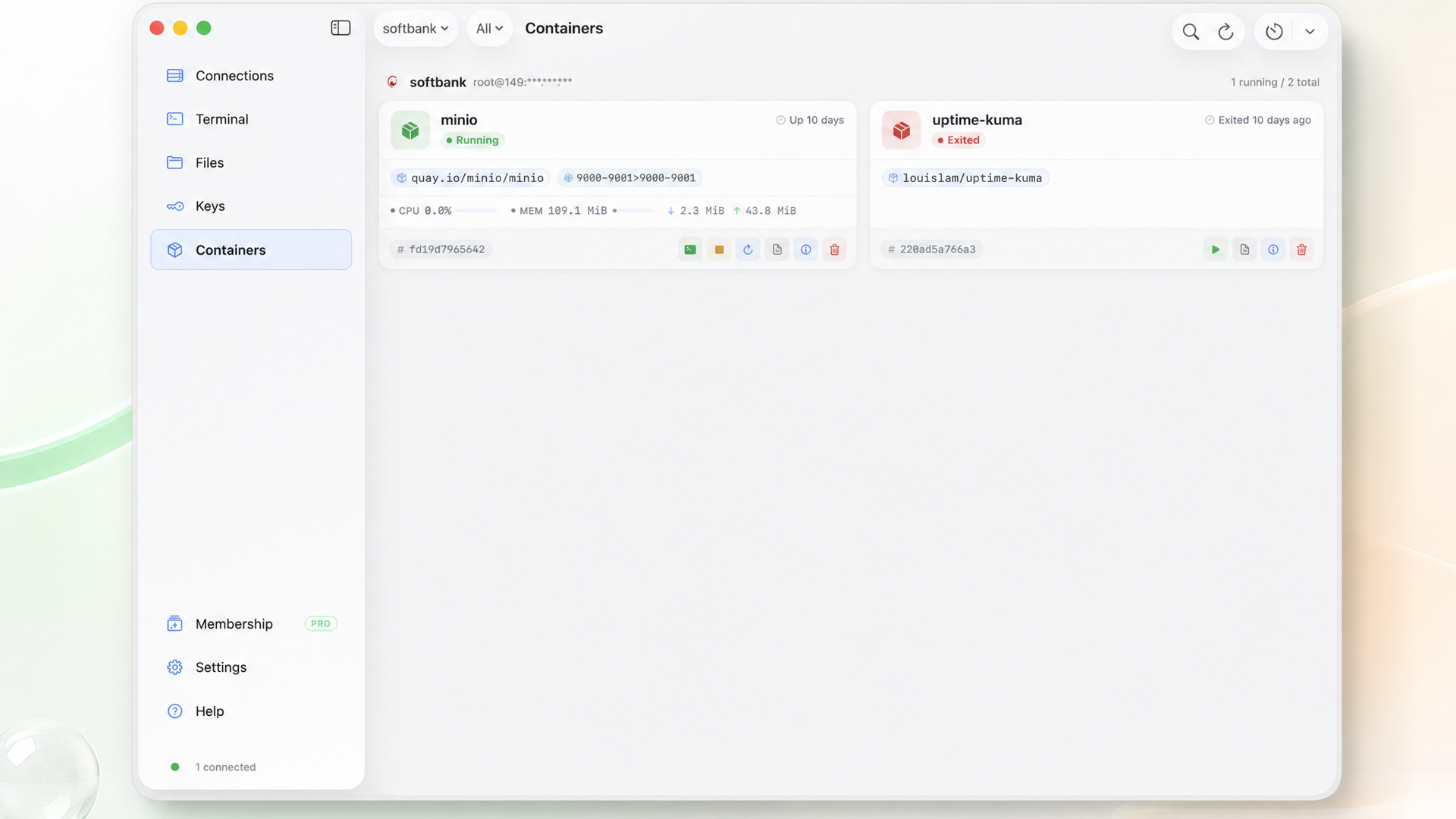Open the softbank connection dropdown
1456x819 pixels.
[416, 29]
